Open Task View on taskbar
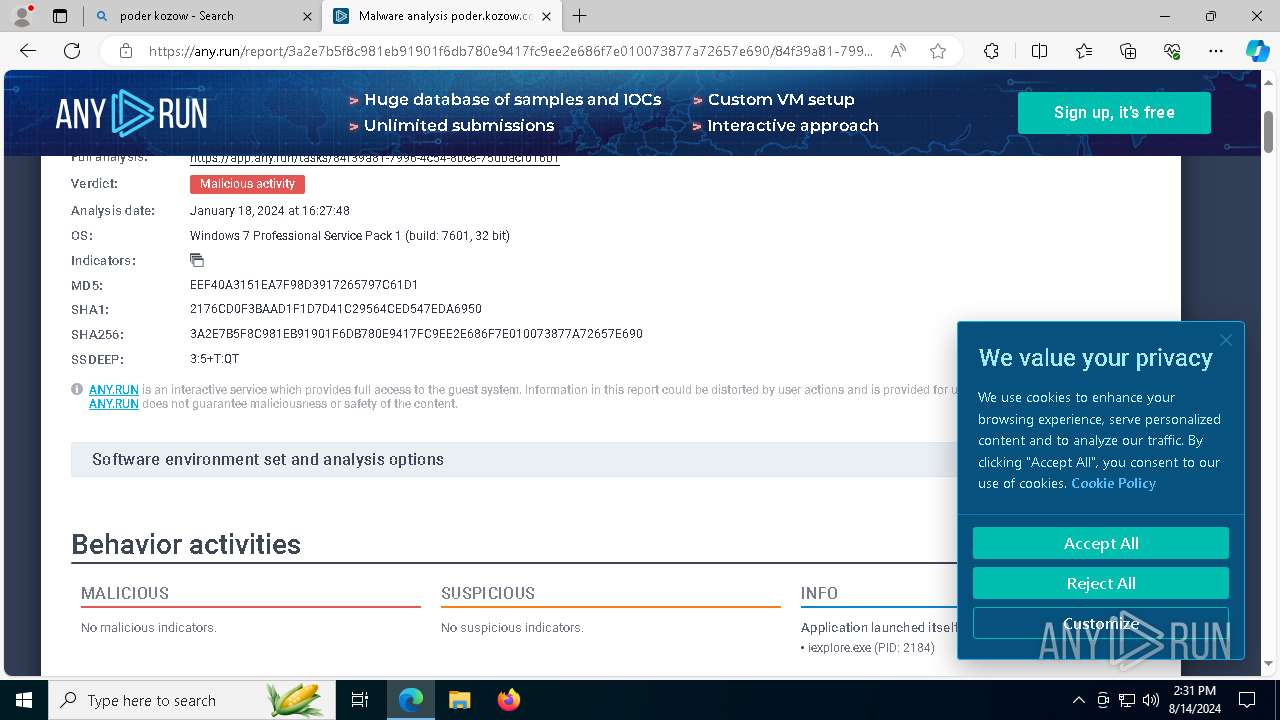Viewport: 1280px width, 720px height. point(360,700)
